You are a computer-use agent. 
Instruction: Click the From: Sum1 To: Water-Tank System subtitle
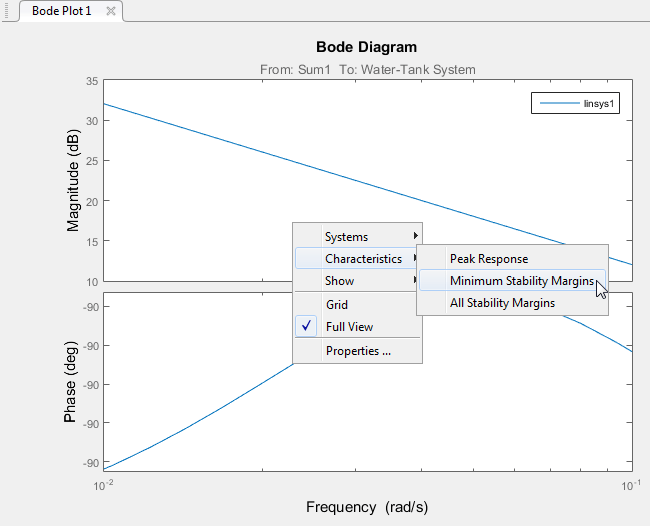[367, 69]
